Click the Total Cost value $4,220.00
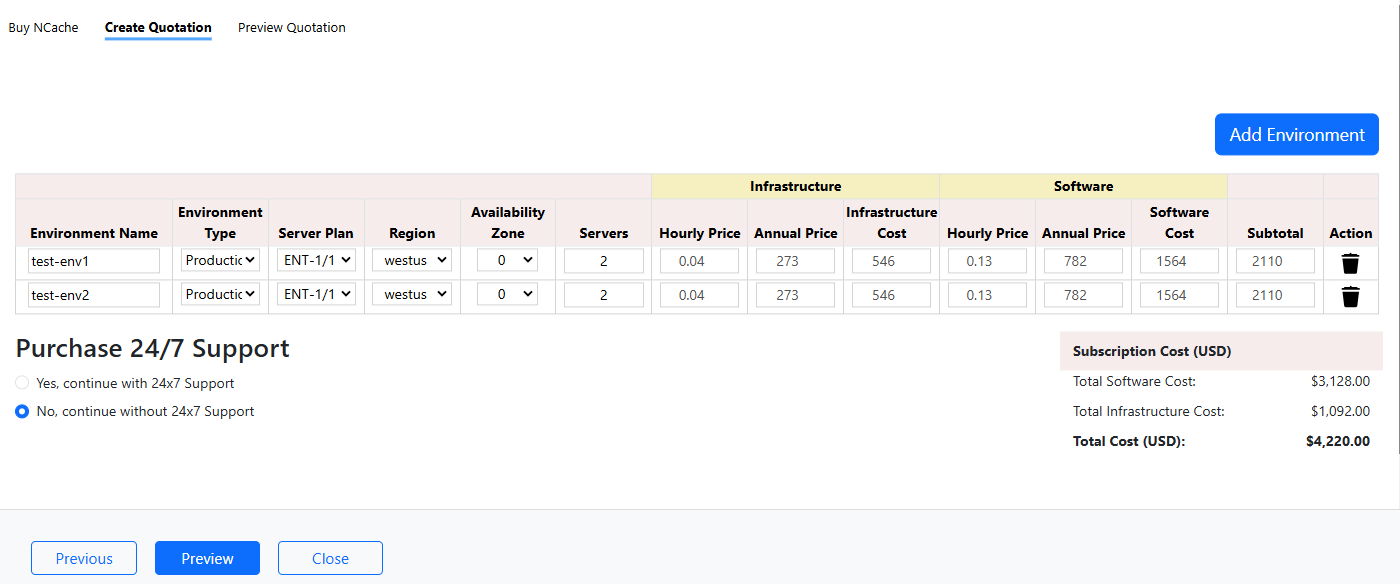The height and width of the screenshot is (584, 1400). click(1338, 441)
